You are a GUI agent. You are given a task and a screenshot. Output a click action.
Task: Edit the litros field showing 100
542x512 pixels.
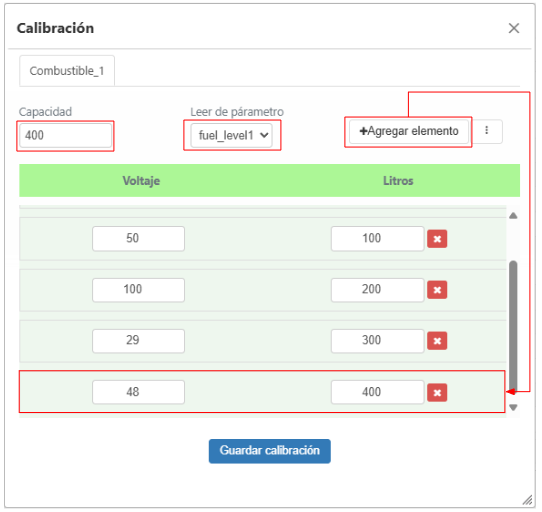377,239
